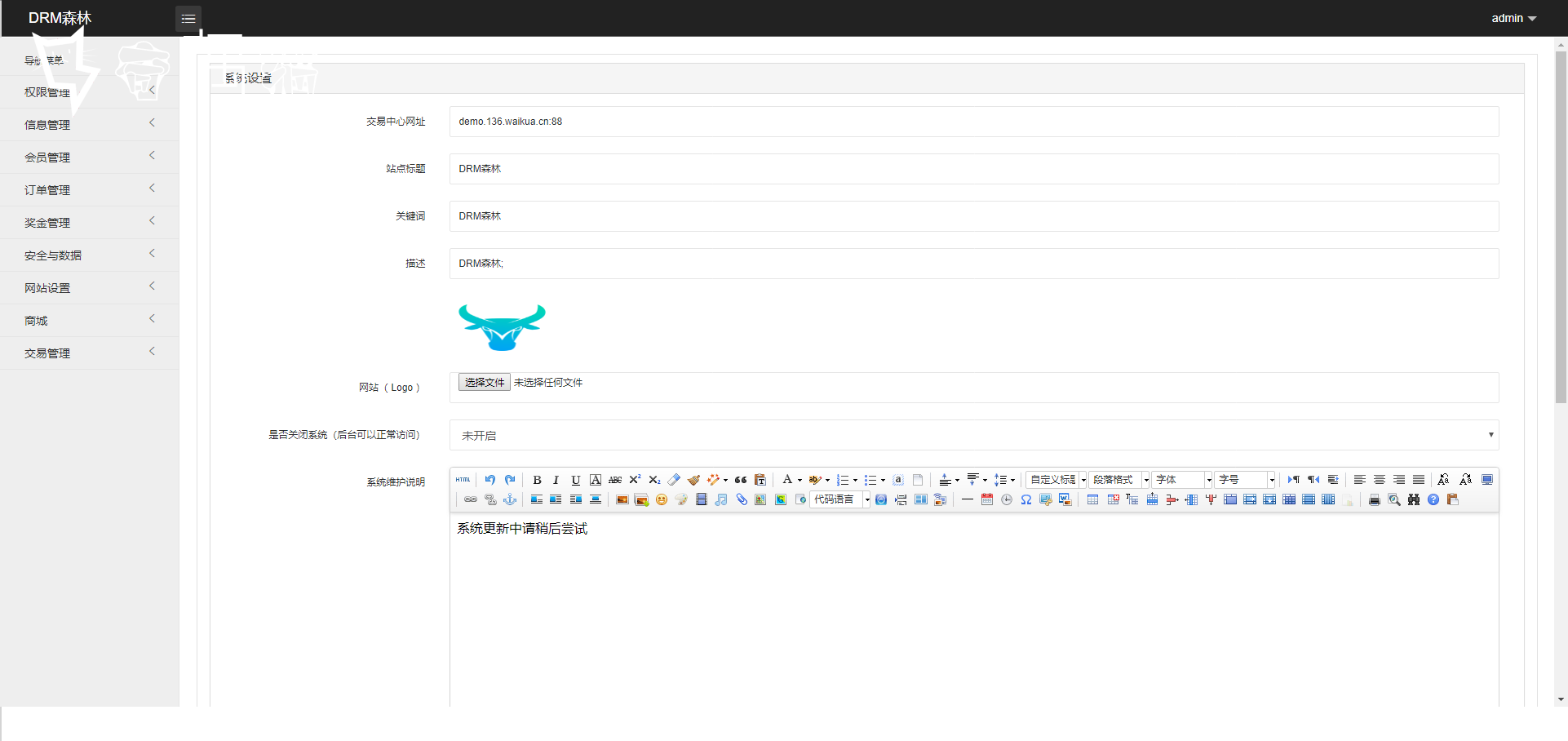This screenshot has width=1568, height=741.
Task: Click the 选择文件 choose file button
Action: (485, 382)
